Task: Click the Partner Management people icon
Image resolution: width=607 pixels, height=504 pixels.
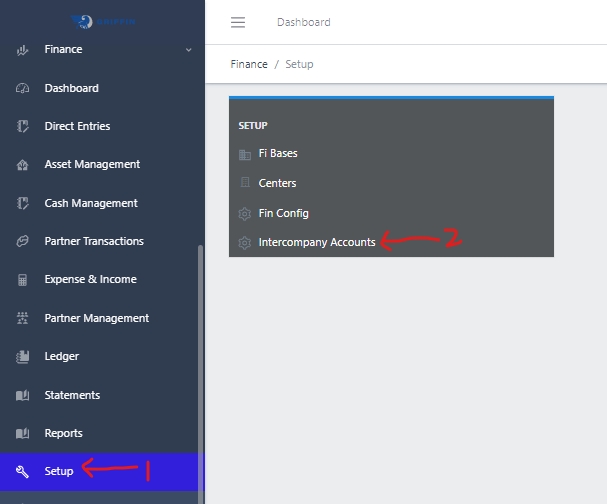Action: pos(22,318)
